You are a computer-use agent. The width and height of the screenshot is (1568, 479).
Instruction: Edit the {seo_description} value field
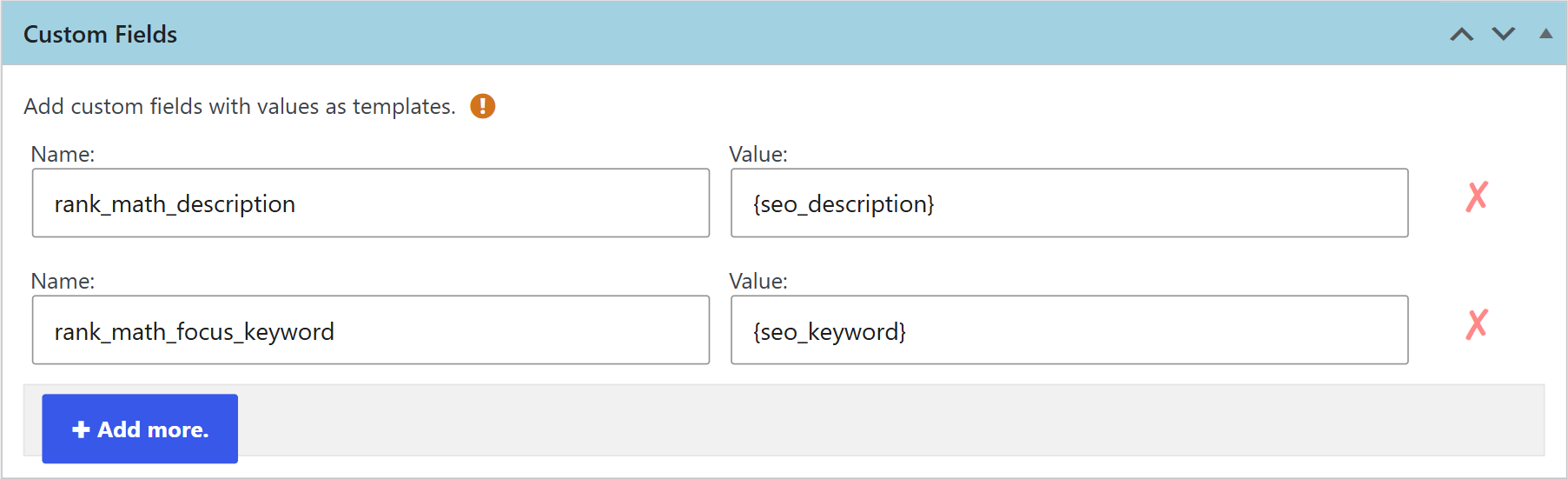[x=1069, y=203]
